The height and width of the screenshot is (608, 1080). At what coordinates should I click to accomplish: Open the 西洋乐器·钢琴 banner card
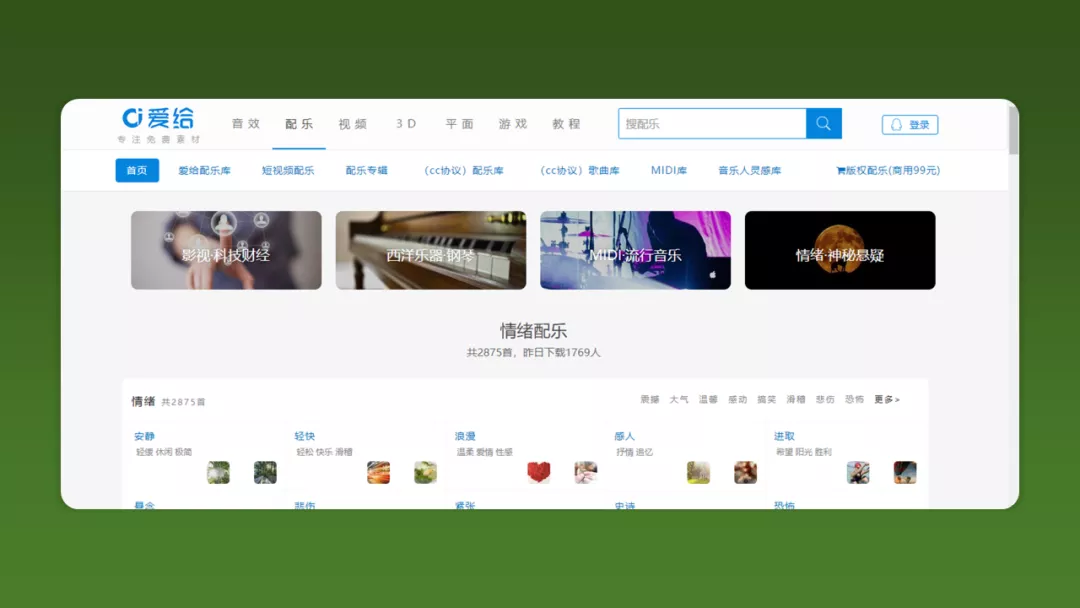430,250
